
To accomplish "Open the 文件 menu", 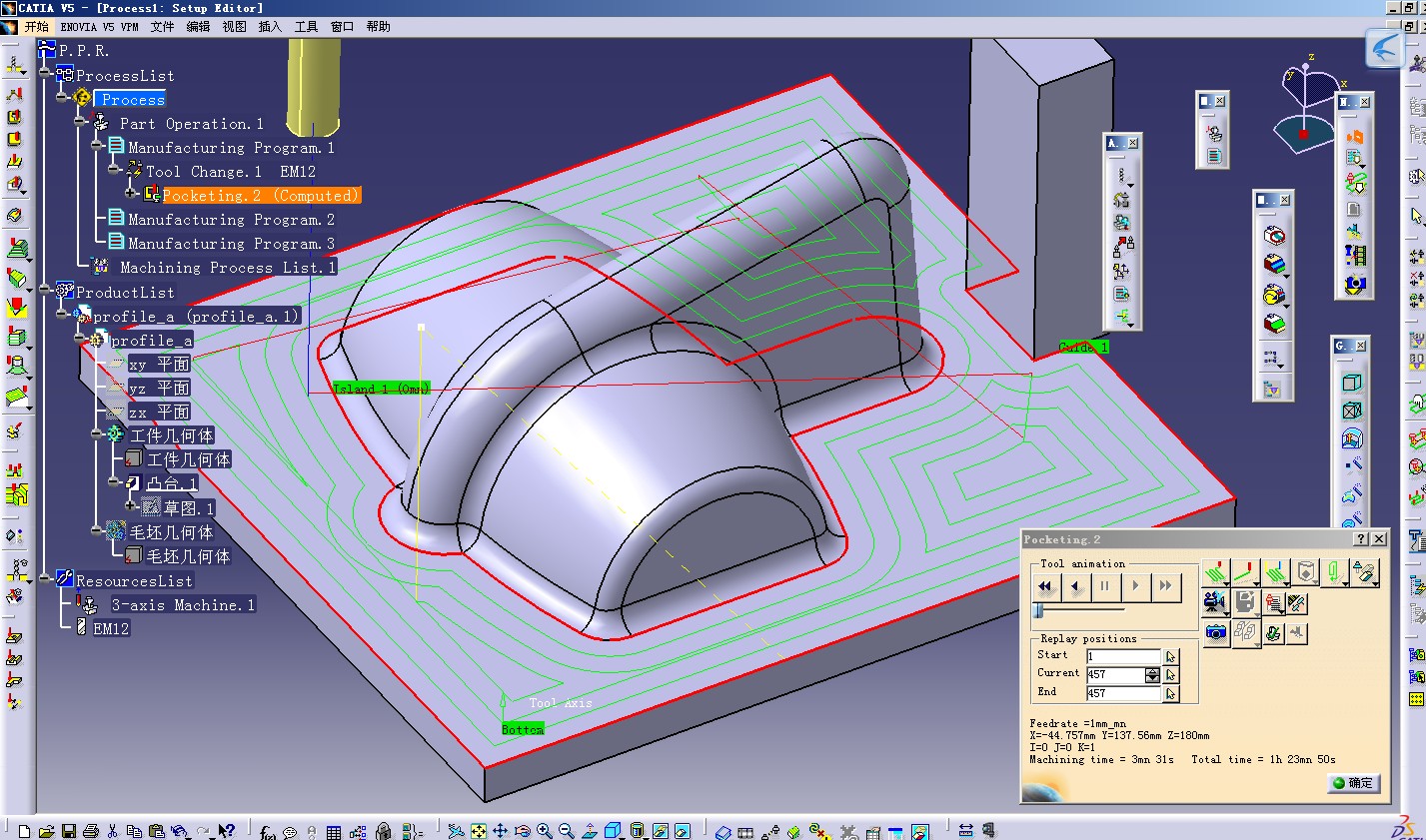I will click(162, 27).
